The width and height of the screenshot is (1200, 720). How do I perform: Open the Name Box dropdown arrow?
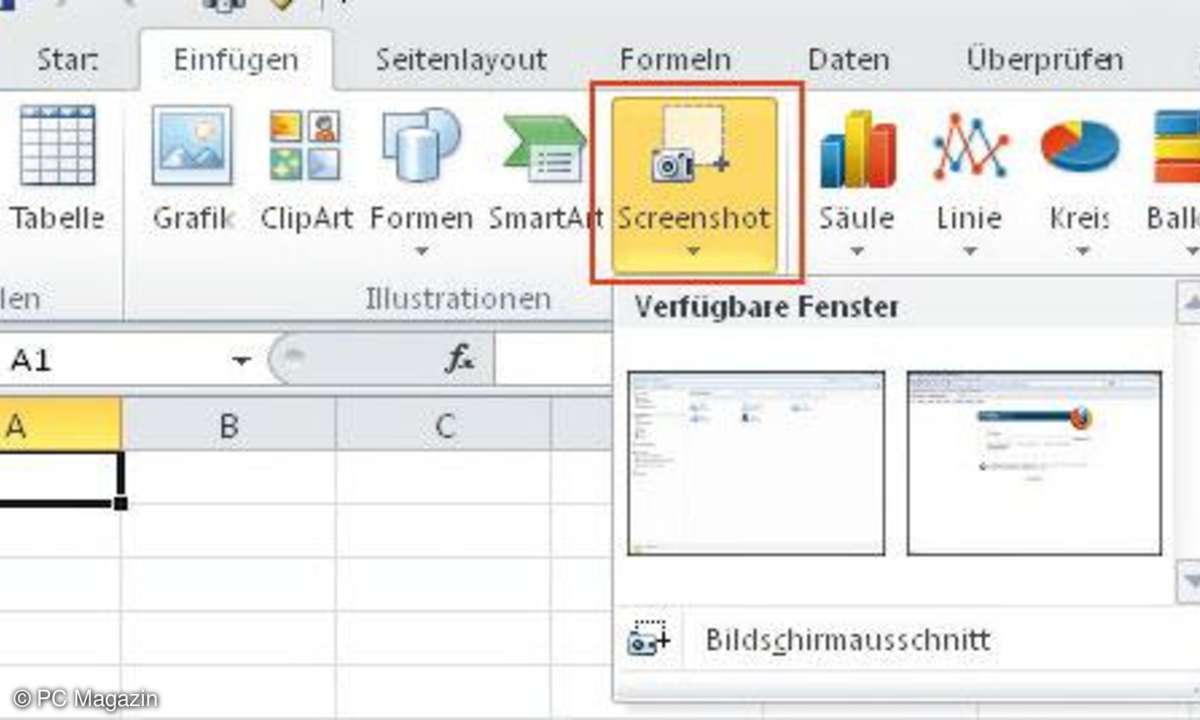[241, 361]
